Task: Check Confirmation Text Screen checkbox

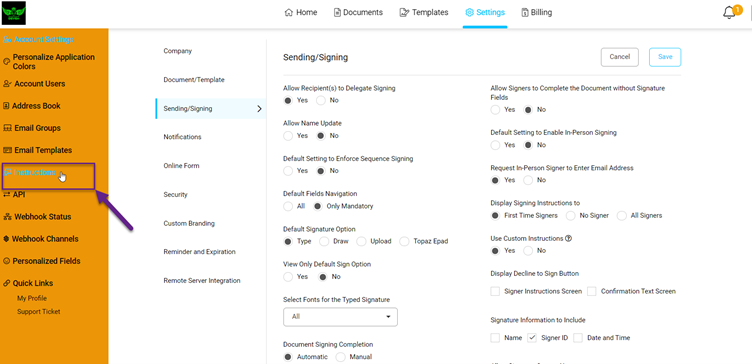Action: (x=592, y=291)
